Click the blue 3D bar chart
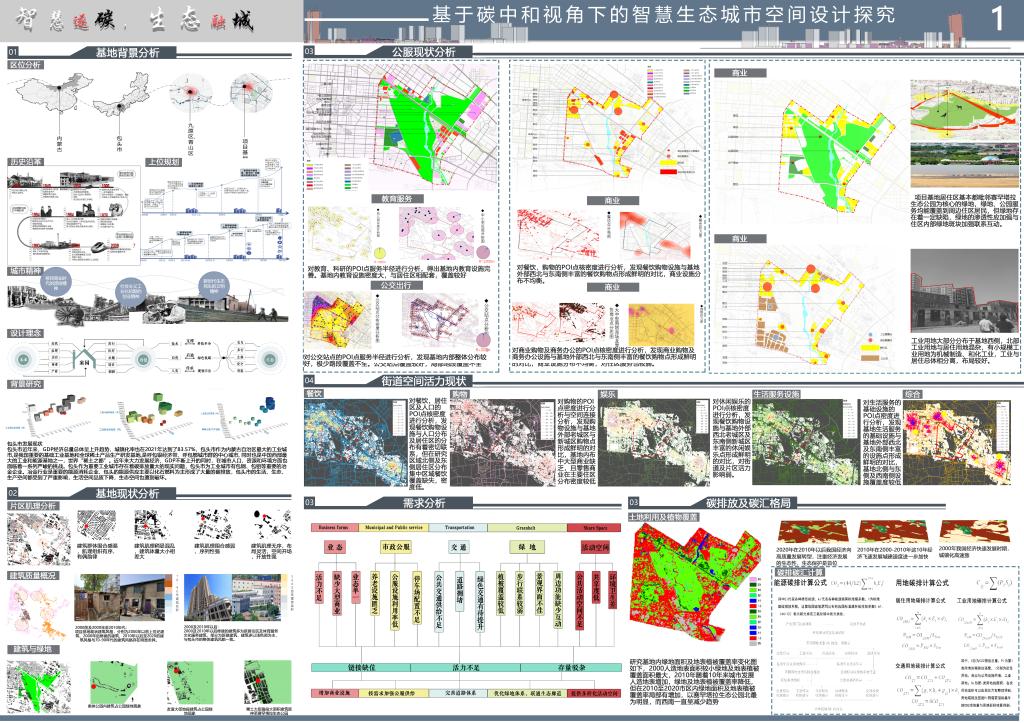The width and height of the screenshot is (1024, 723). [x=266, y=406]
